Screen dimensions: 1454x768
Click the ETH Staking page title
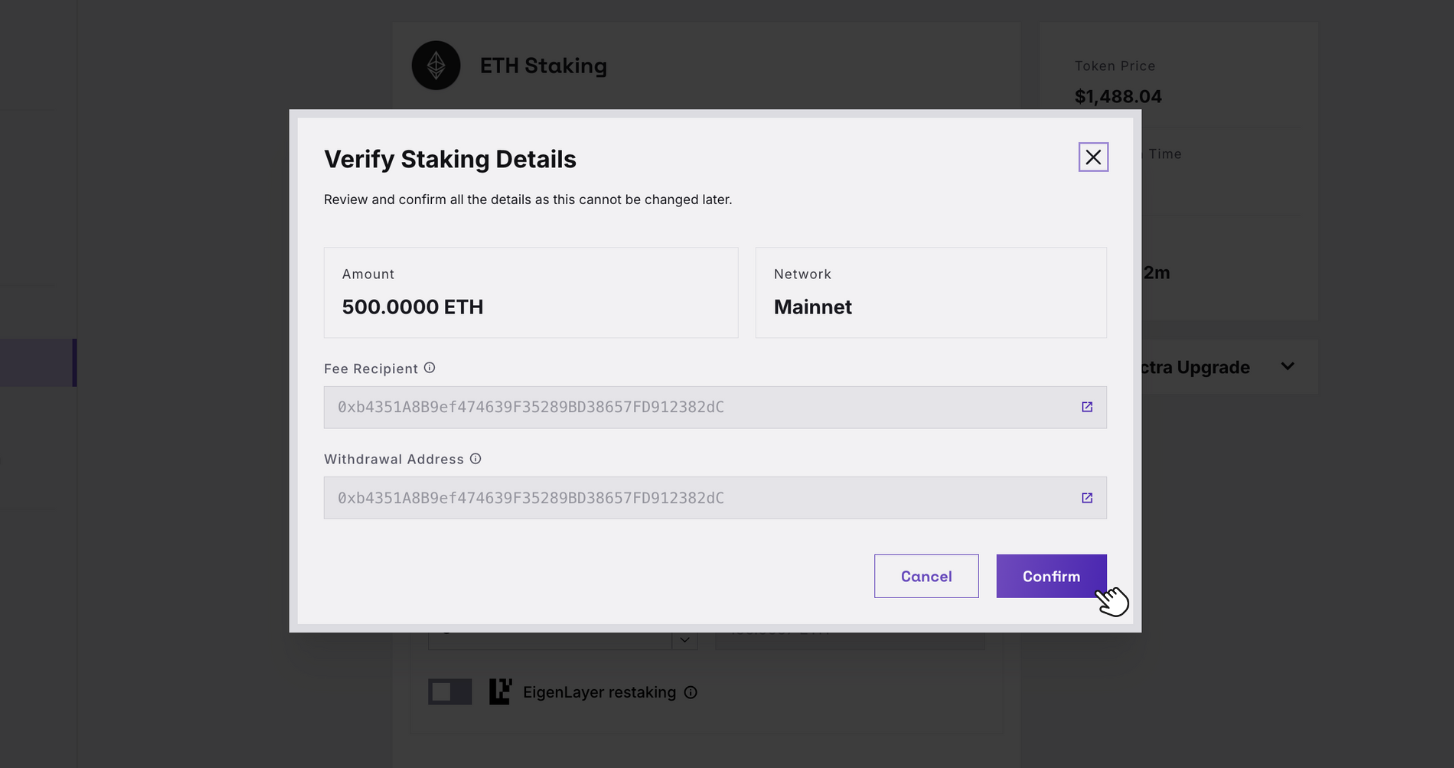click(543, 66)
